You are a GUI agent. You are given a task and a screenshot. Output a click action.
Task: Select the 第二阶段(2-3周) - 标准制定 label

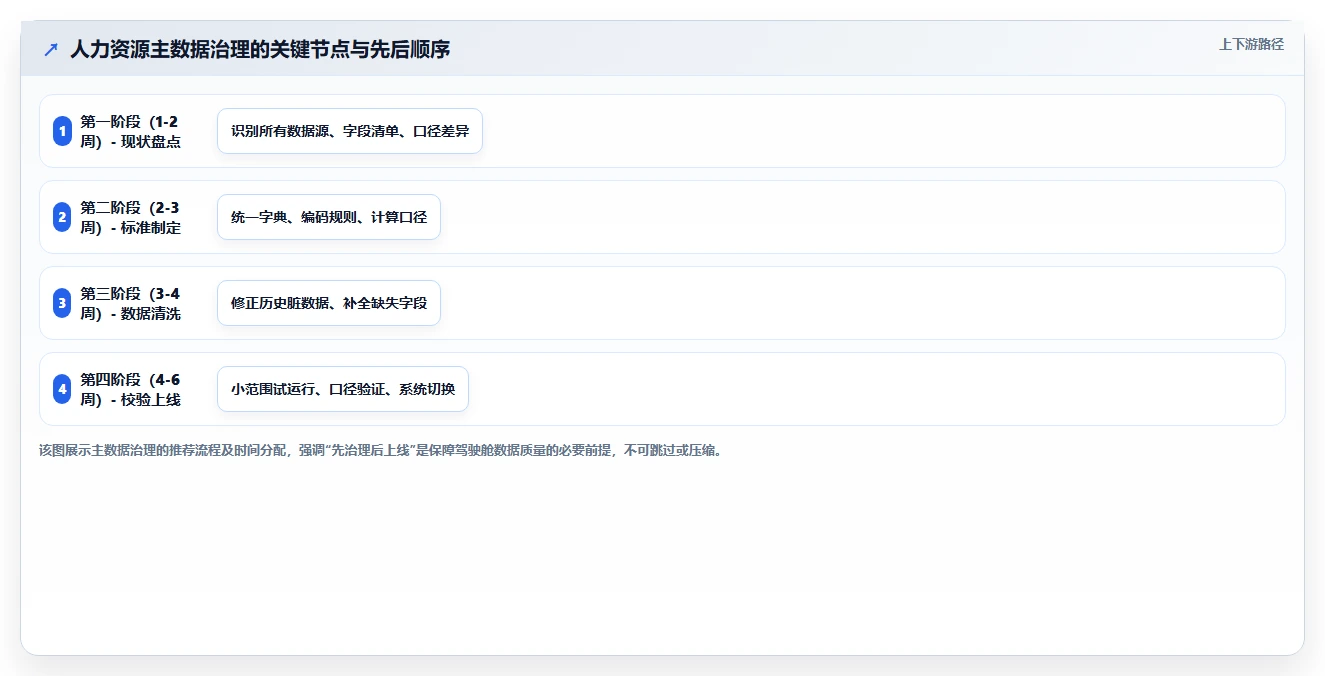coord(131,217)
